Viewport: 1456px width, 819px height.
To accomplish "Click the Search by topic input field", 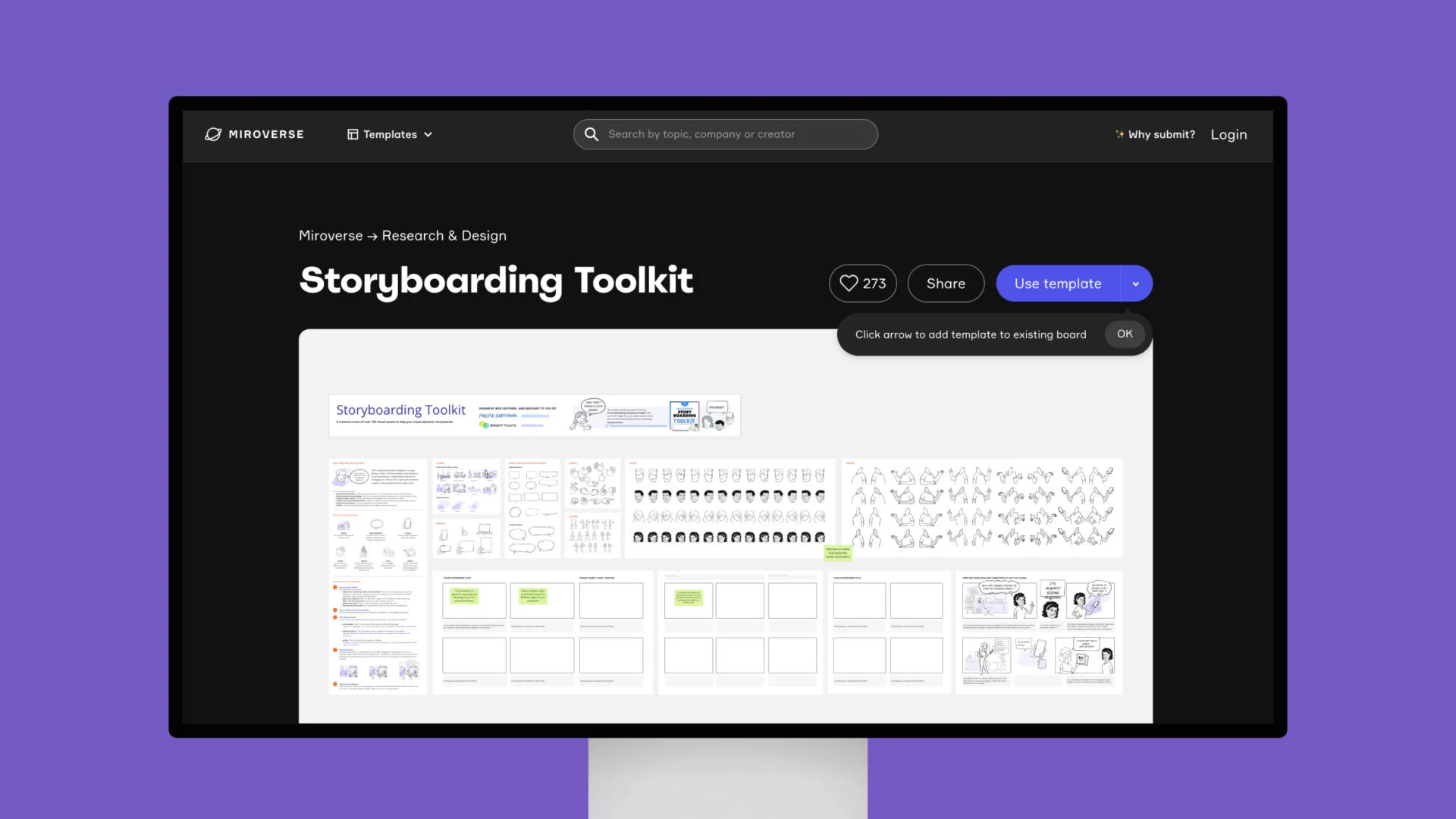I will 726,134.
